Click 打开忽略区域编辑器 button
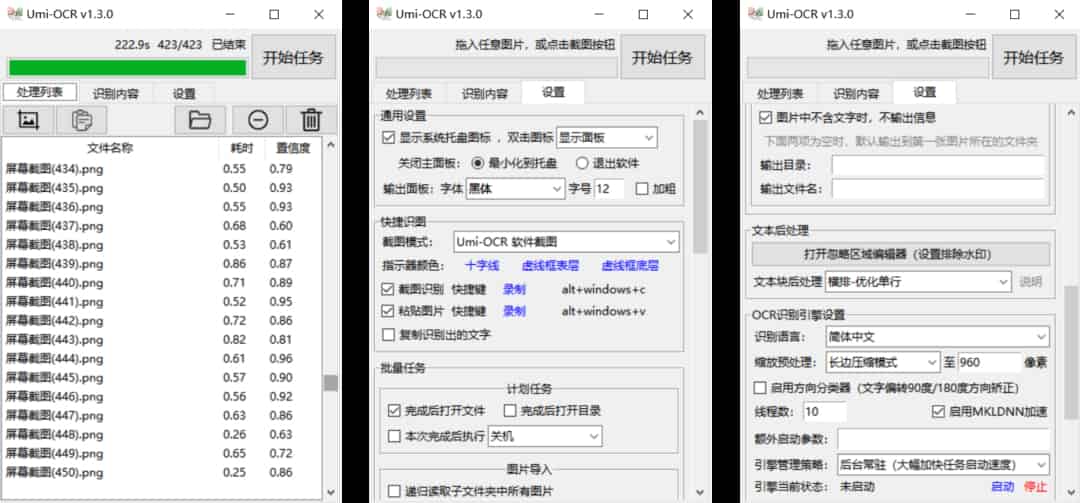1080x503 pixels. coord(900,254)
